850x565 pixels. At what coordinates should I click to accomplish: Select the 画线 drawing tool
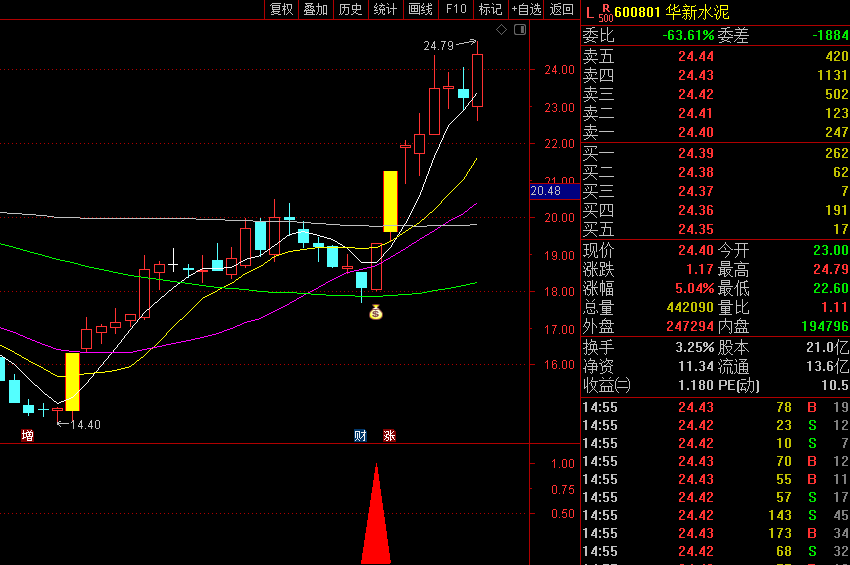click(x=420, y=9)
